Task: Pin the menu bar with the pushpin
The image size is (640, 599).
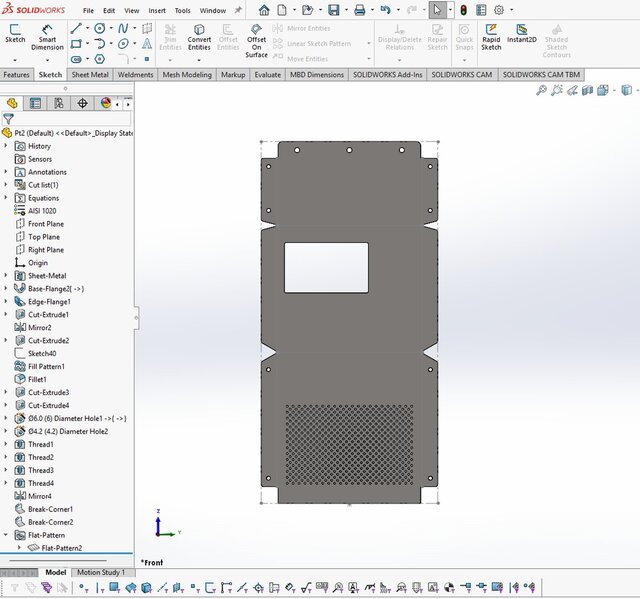Action: (238, 10)
